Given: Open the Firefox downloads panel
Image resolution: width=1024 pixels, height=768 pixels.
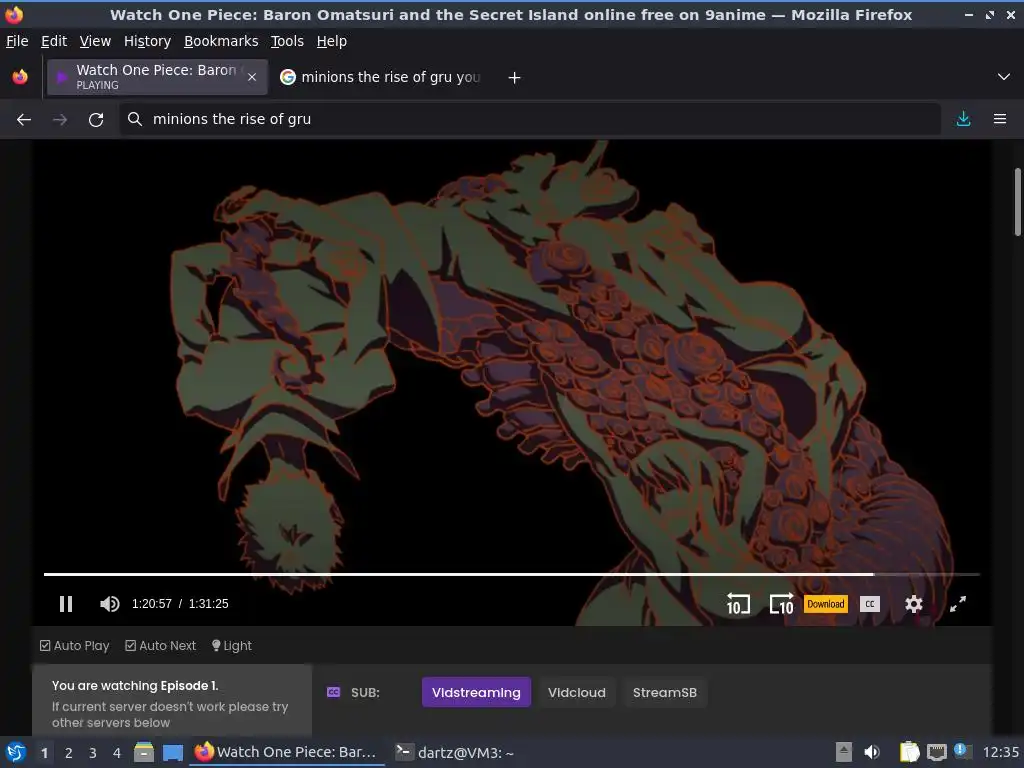Looking at the screenshot, I should [963, 119].
